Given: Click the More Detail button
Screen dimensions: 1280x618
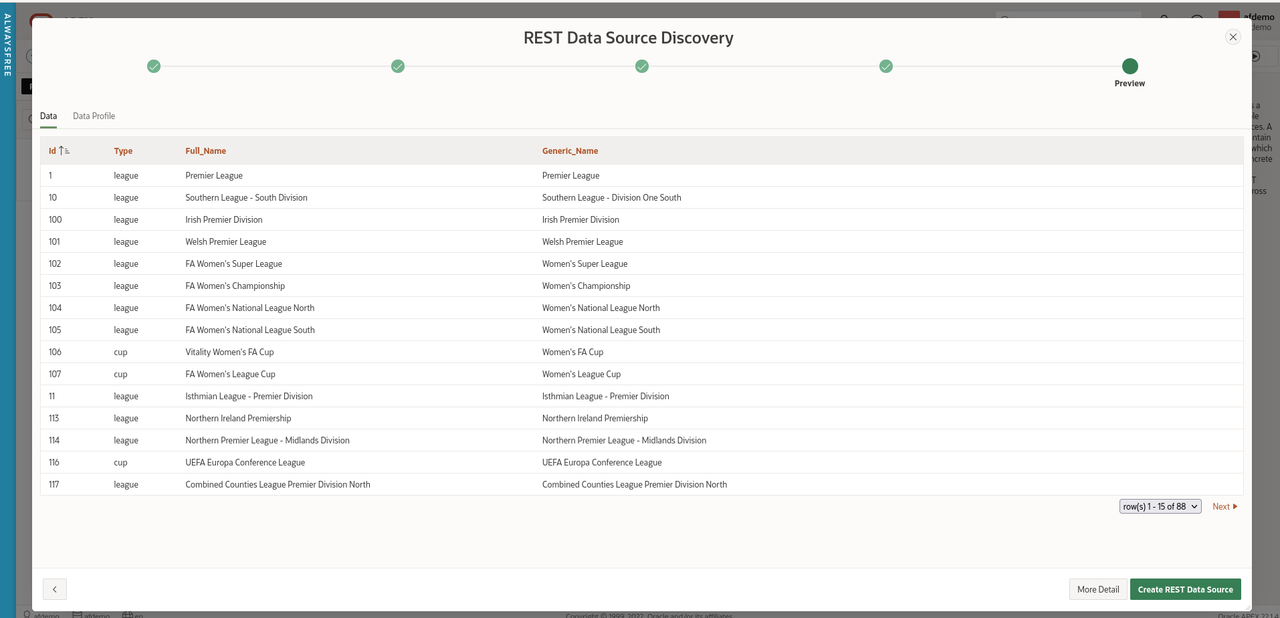Looking at the screenshot, I should coord(1097,589).
